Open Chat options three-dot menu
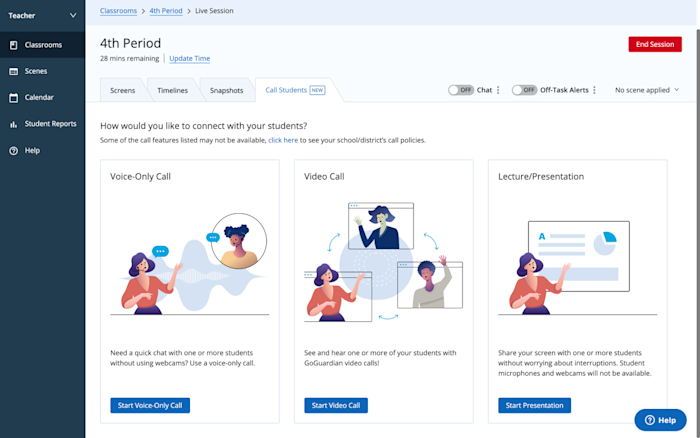 (x=498, y=90)
